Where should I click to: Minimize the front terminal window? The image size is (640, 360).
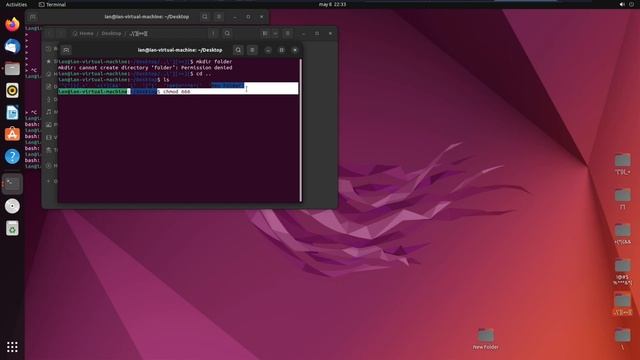[x=268, y=50]
